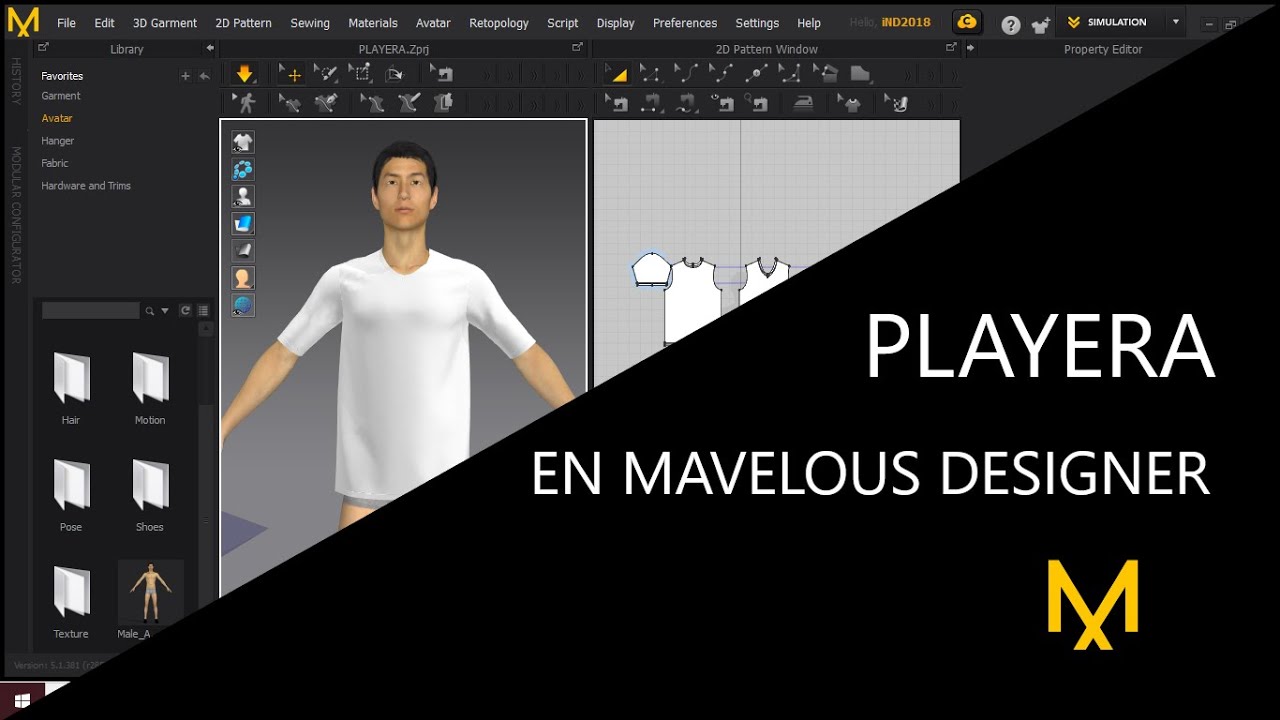Click the Check Sewing Length magnifier icon
The height and width of the screenshot is (720, 1280).
tap(757, 102)
